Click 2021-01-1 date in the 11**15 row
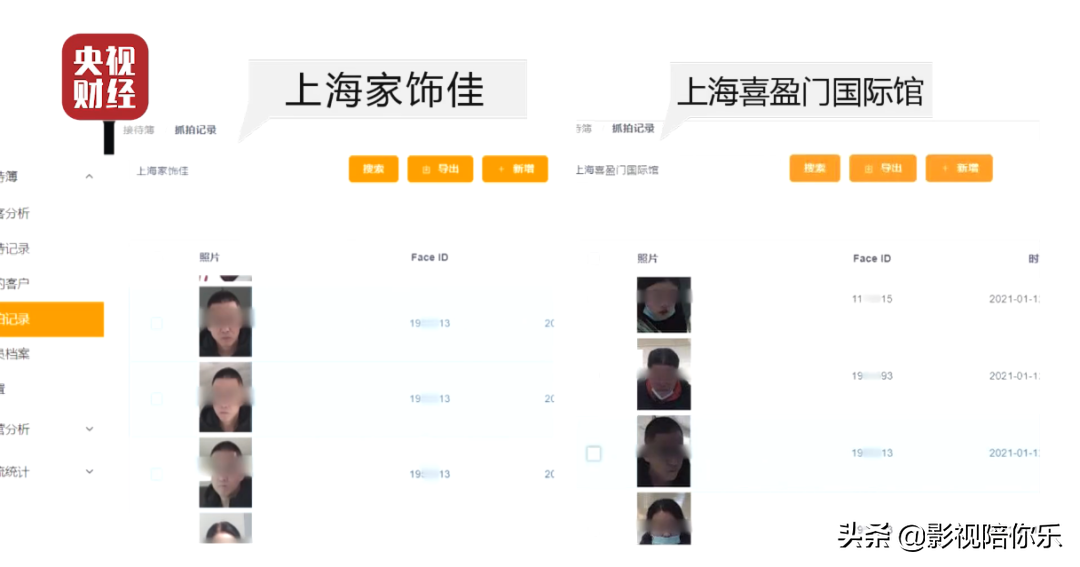 click(1015, 299)
